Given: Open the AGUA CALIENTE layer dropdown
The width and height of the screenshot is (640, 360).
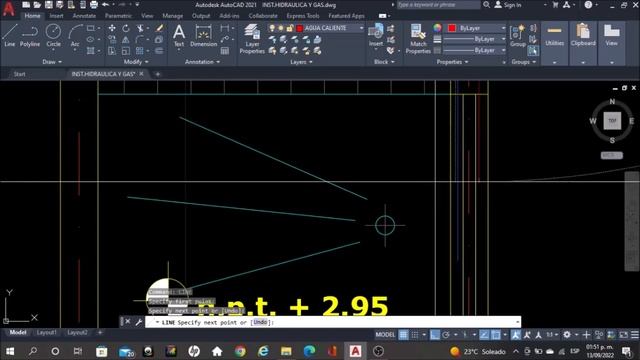Looking at the screenshot, I should coord(362,28).
